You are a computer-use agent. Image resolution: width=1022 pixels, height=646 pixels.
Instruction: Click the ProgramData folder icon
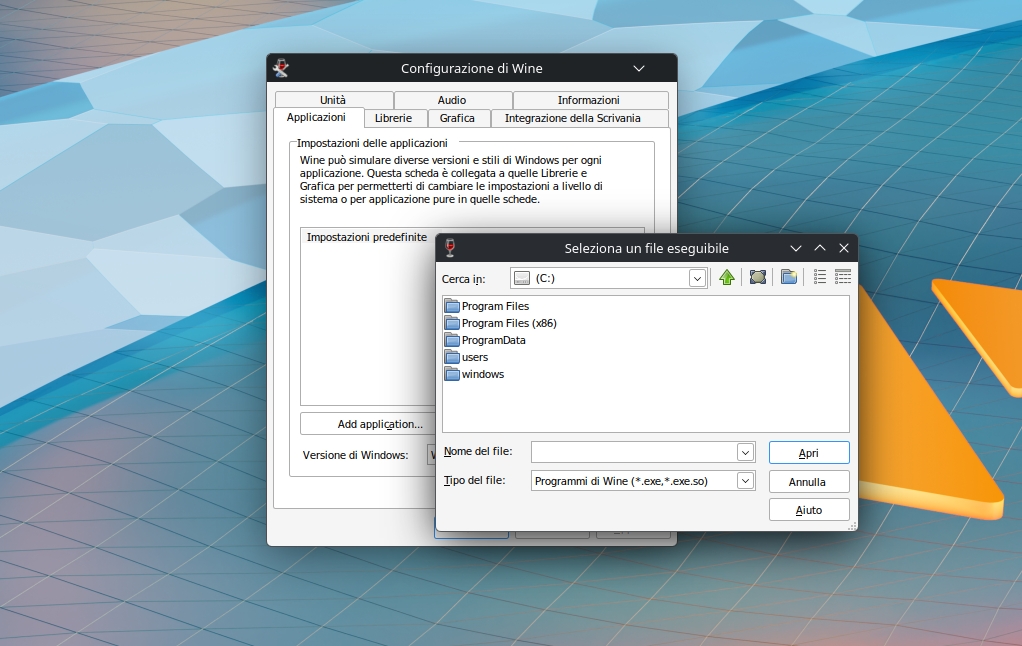tap(452, 340)
